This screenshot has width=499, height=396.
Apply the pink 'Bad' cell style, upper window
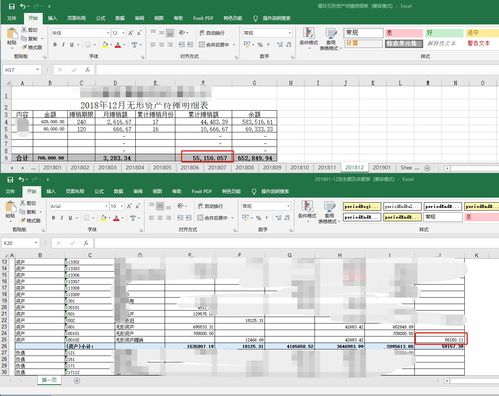click(404, 33)
